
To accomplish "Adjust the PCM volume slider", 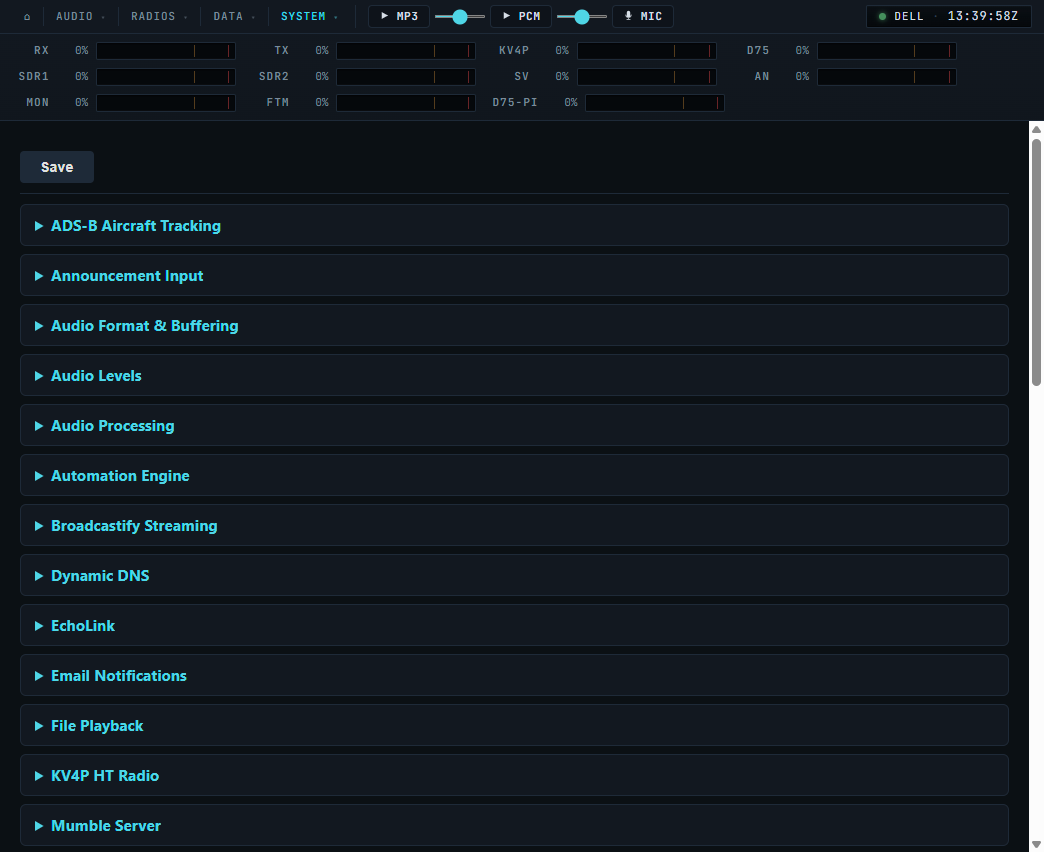I will pos(582,17).
